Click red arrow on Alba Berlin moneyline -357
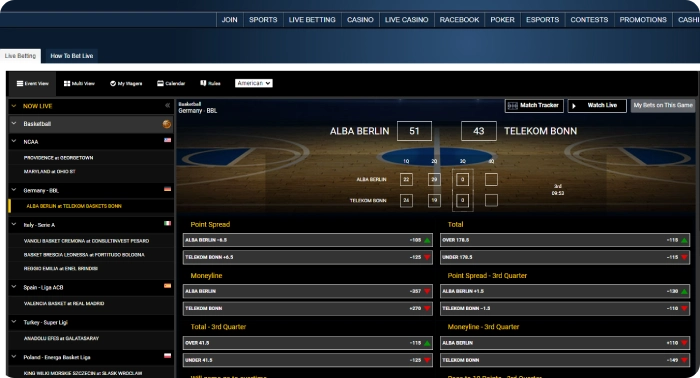The width and height of the screenshot is (700, 378). click(427, 291)
